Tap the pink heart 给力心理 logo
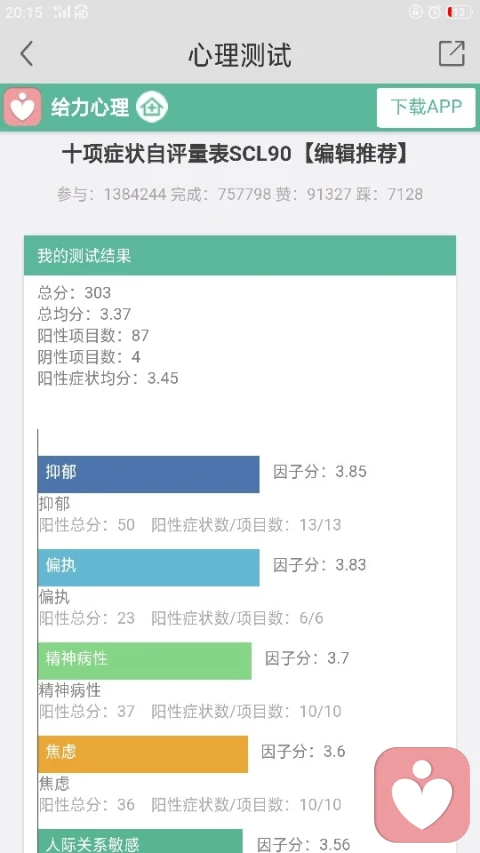 (22, 107)
